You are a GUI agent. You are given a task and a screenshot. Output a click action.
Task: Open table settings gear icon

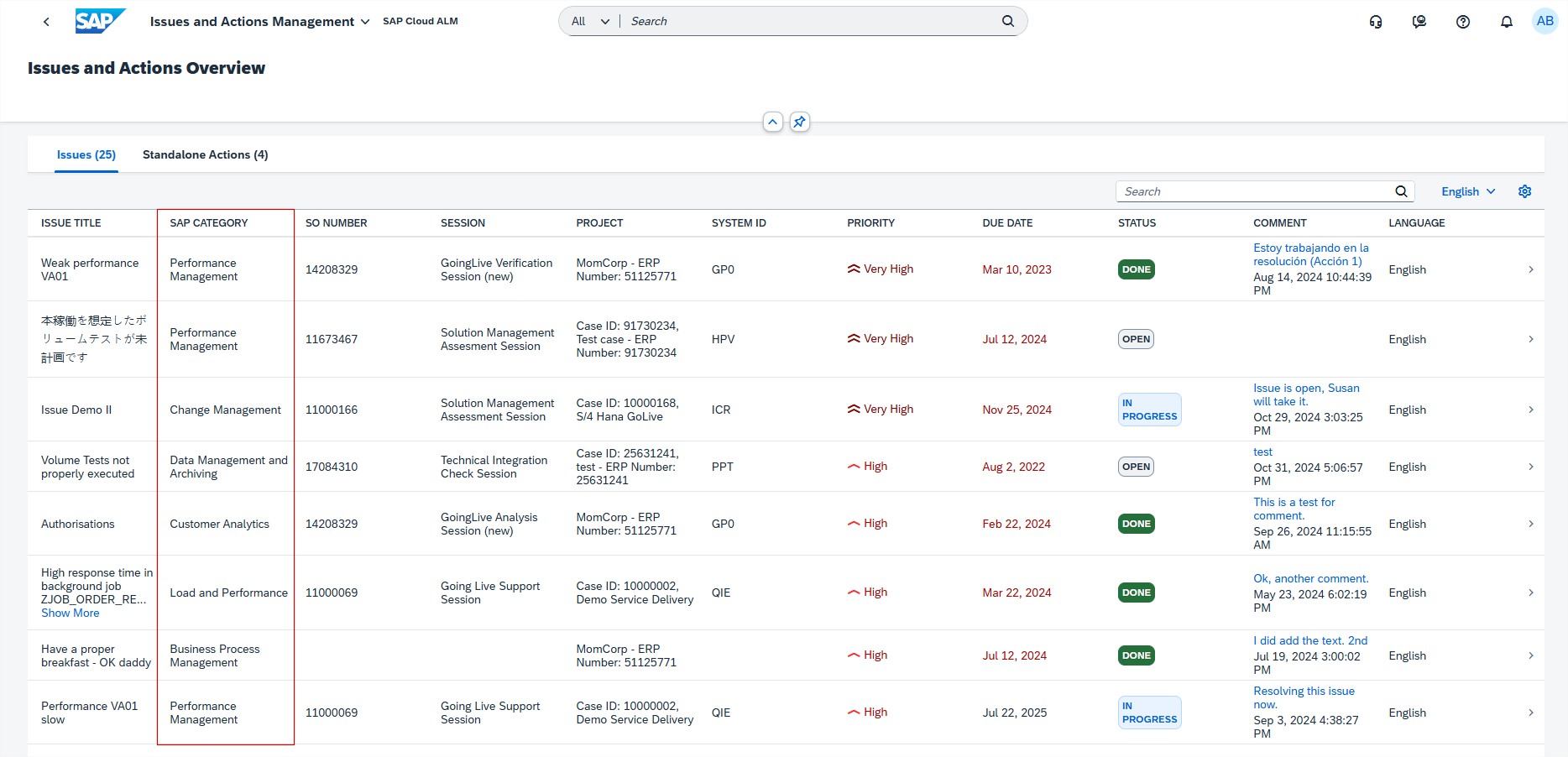click(1525, 191)
